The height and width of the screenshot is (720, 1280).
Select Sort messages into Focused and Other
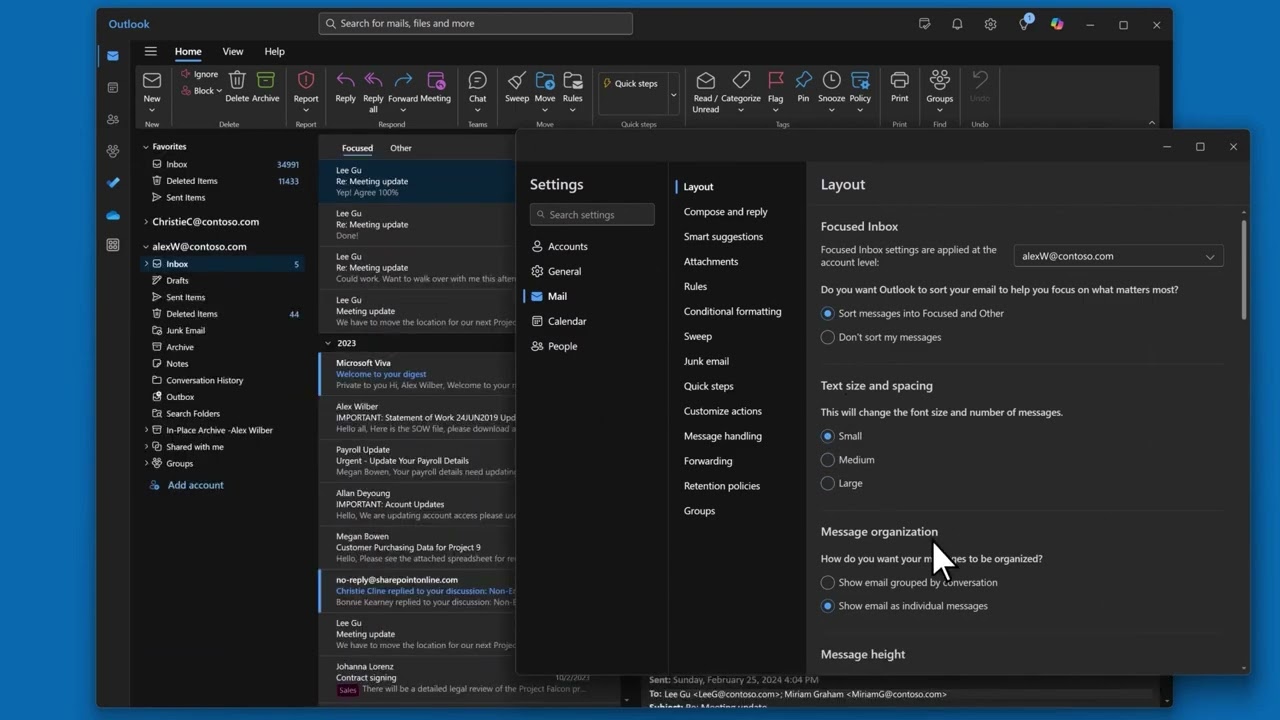click(x=827, y=313)
